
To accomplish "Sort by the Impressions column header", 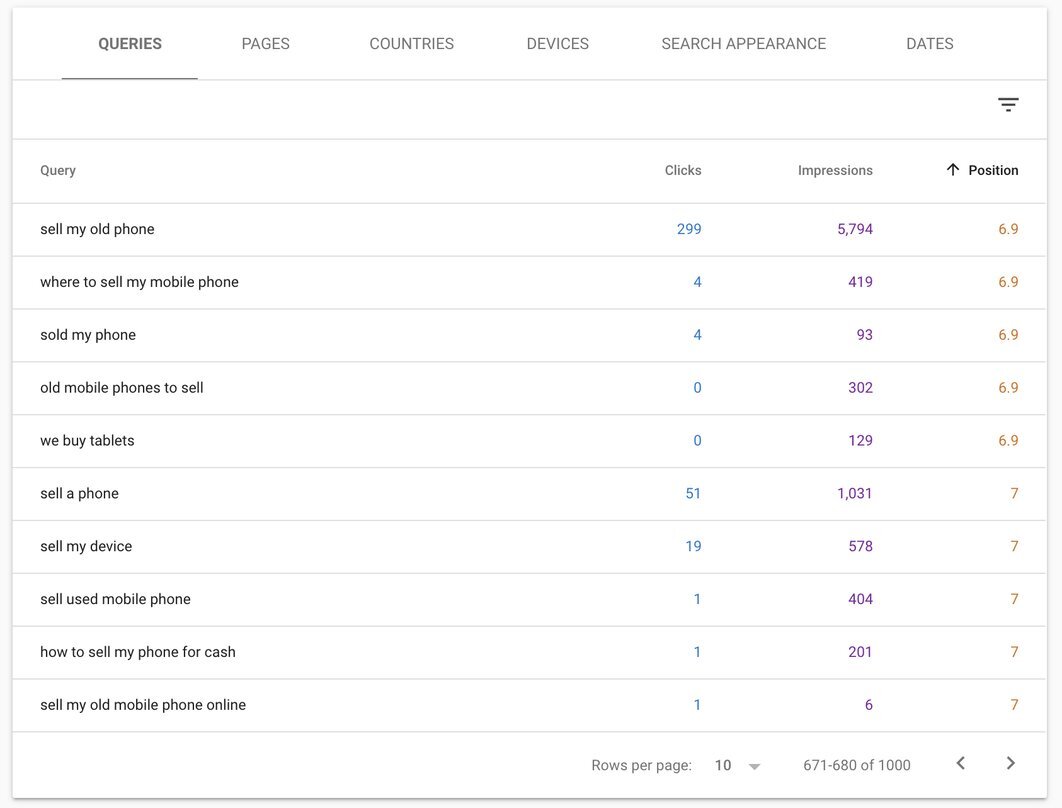I will pos(835,170).
